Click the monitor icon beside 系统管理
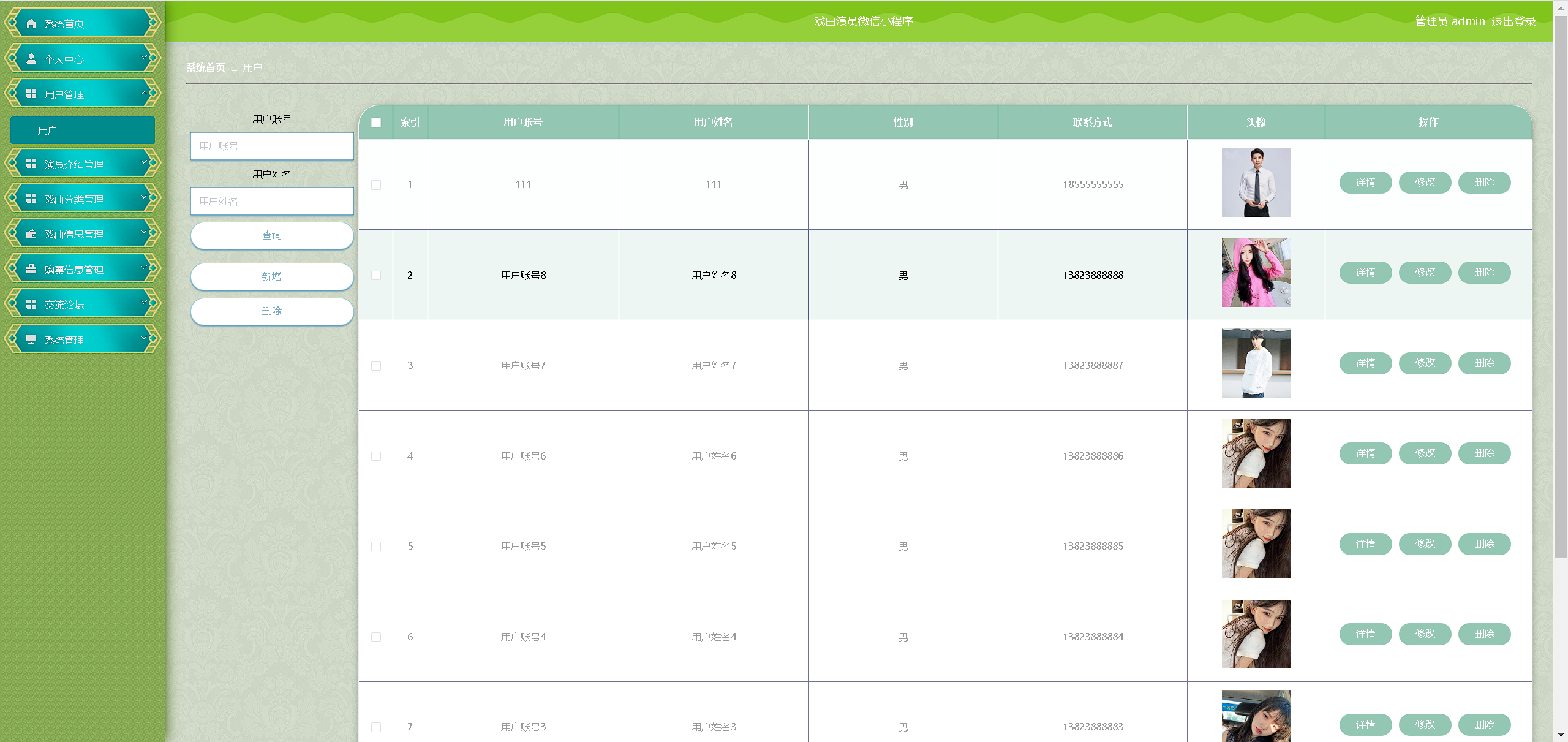The height and width of the screenshot is (742, 1568). (31, 339)
